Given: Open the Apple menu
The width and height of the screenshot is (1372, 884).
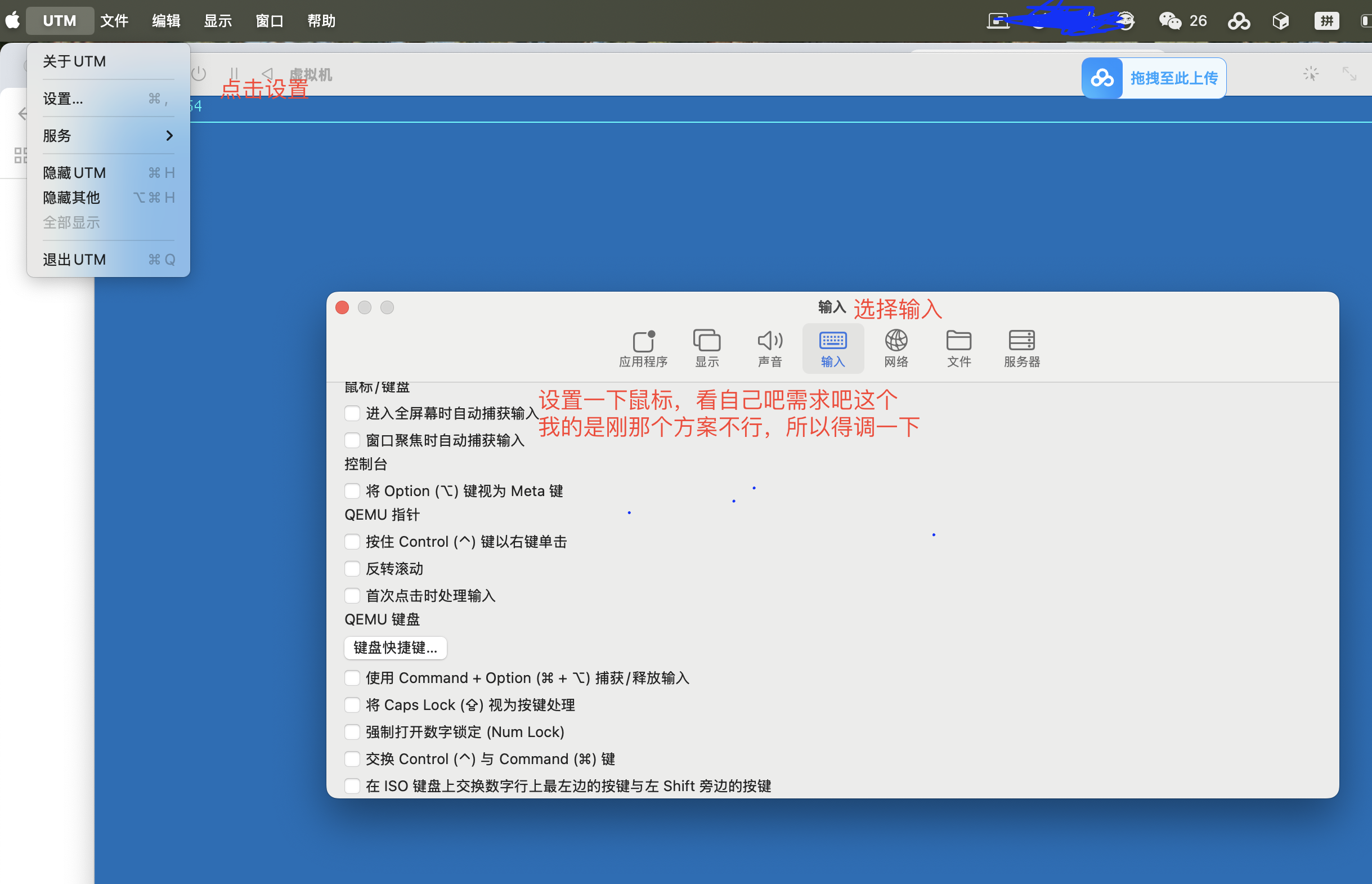Looking at the screenshot, I should pyautogui.click(x=12, y=21).
